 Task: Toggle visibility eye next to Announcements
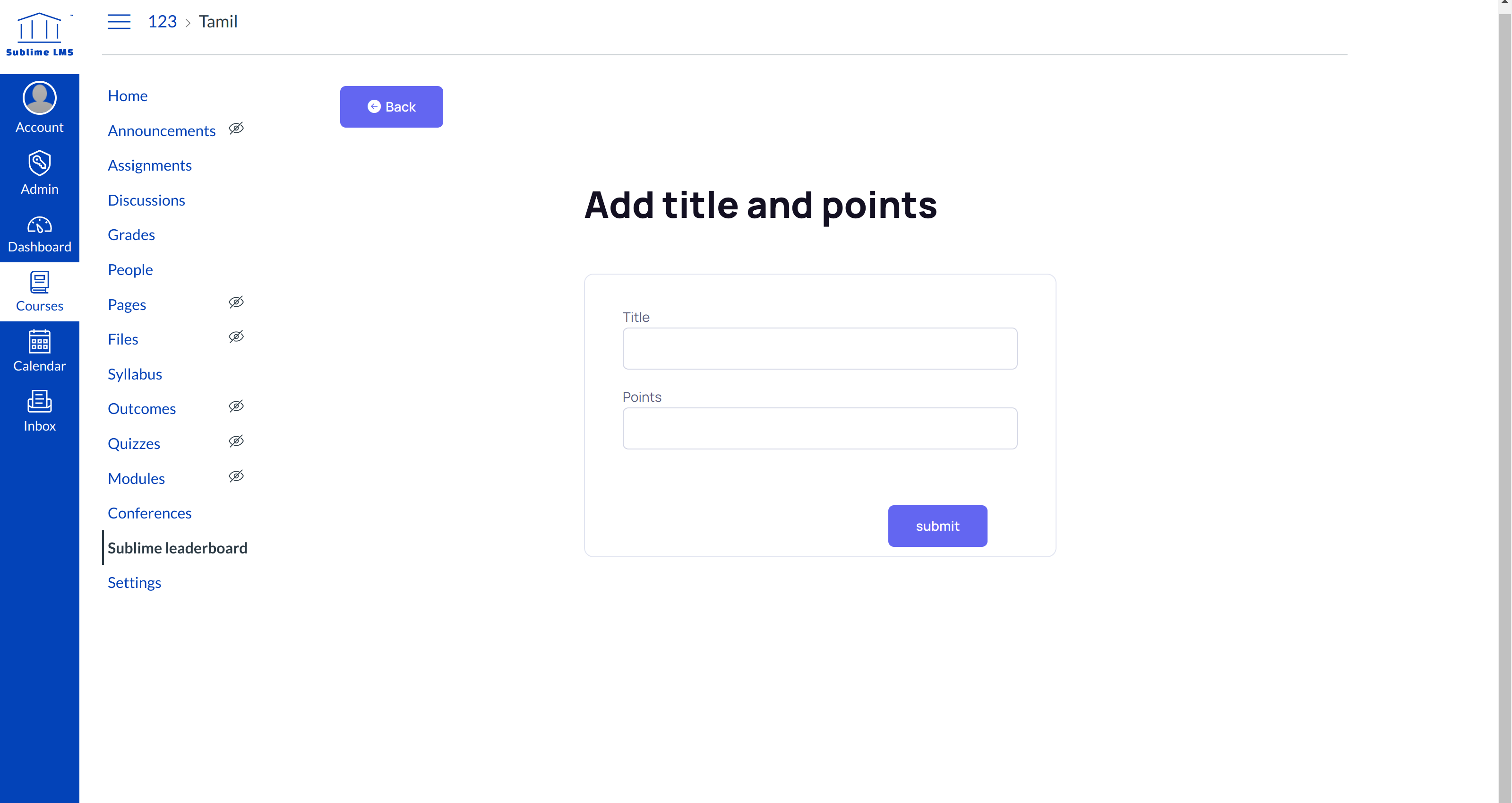(236, 129)
